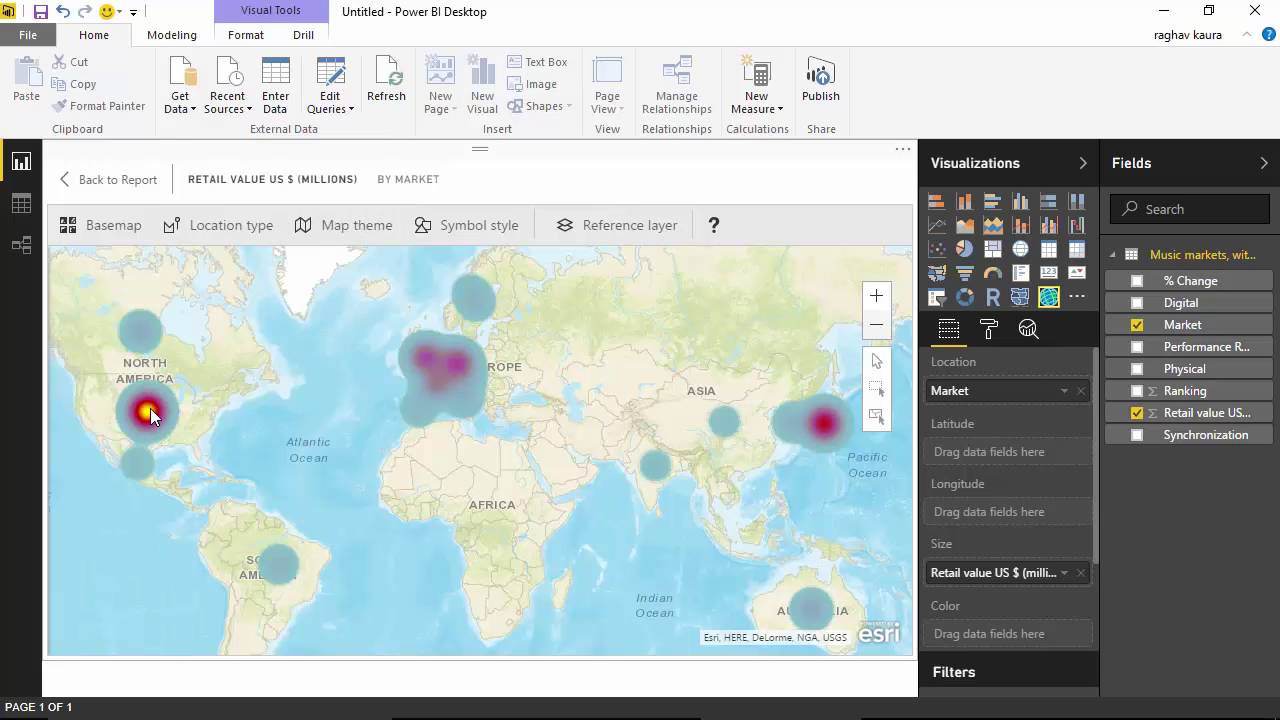Choose the Funnel visualization
This screenshot has height=720, width=1280.
pos(965,273)
